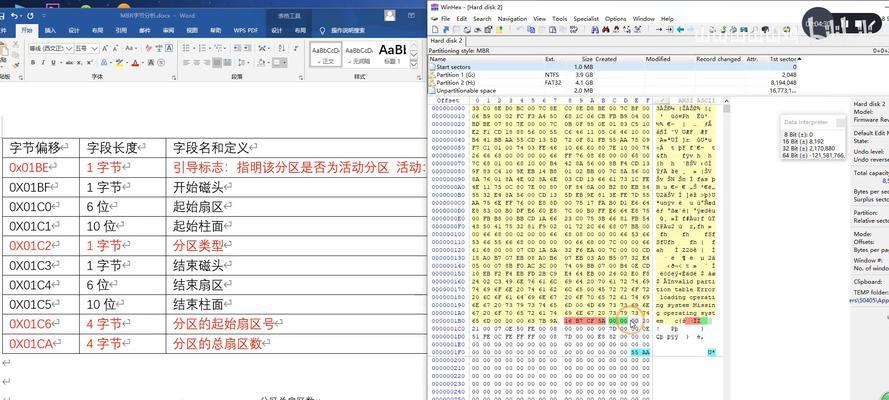Toggle paragraph marks display in Word
Image resolution: width=889 pixels, height=400 pixels.
[x=297, y=48]
